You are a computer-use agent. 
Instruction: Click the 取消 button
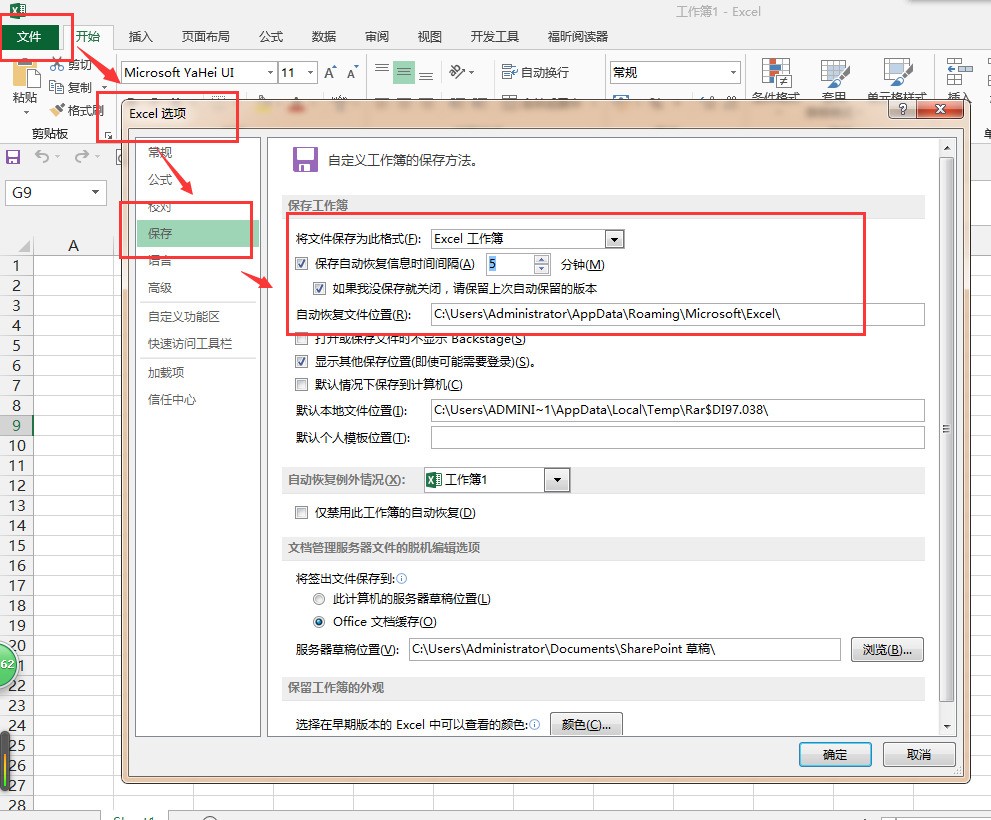918,754
